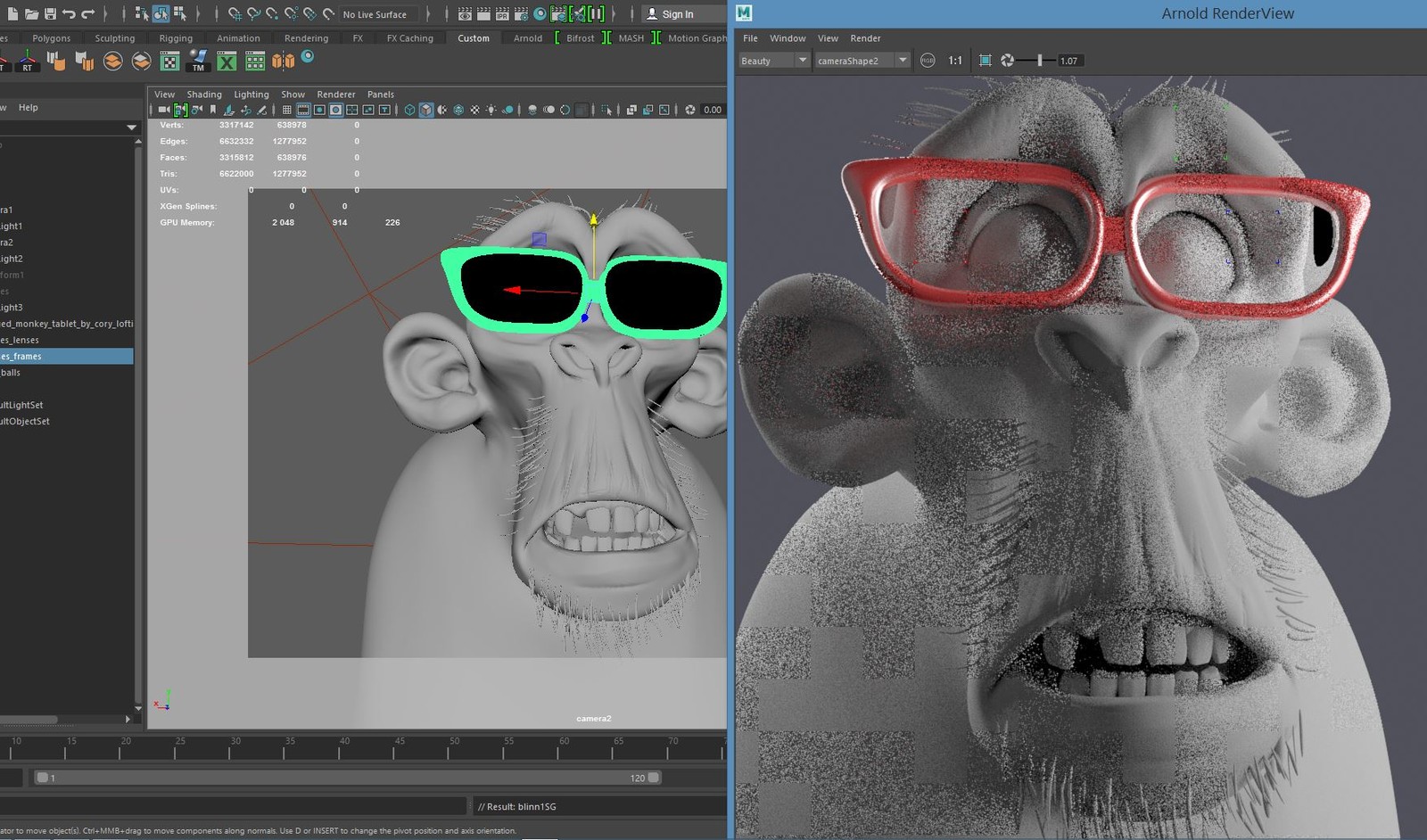The width and height of the screenshot is (1427, 840).
Task: Click RGB channel circle icon
Action: click(928, 61)
